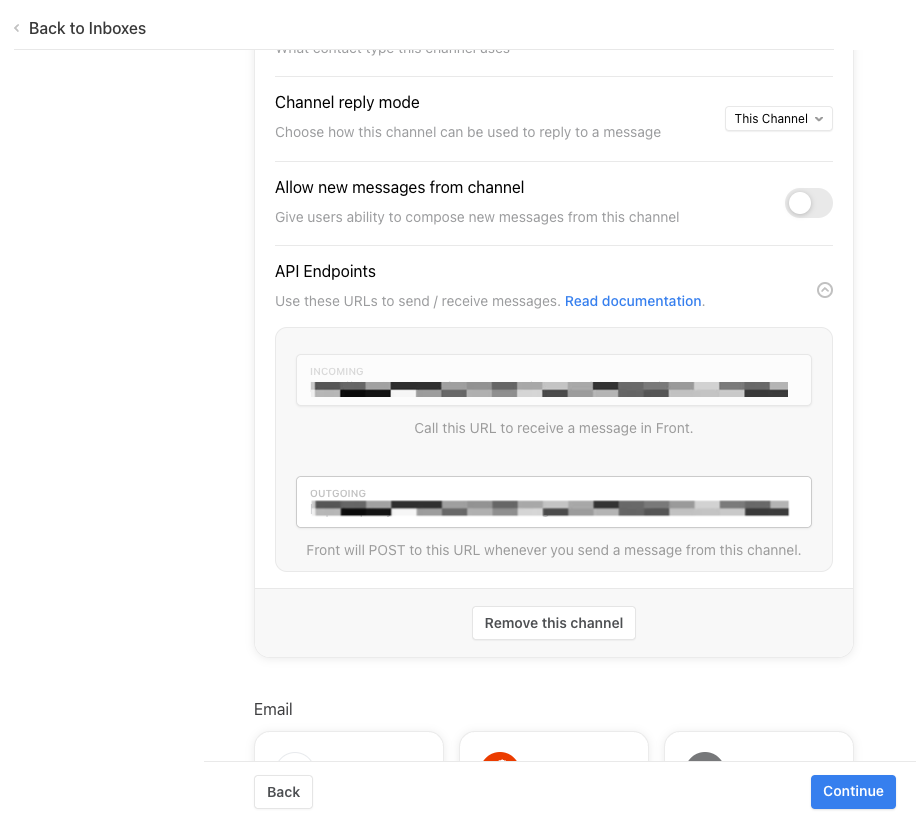This screenshot has height=817, width=916.
Task: Select the orange email provider icon
Action: click(499, 757)
